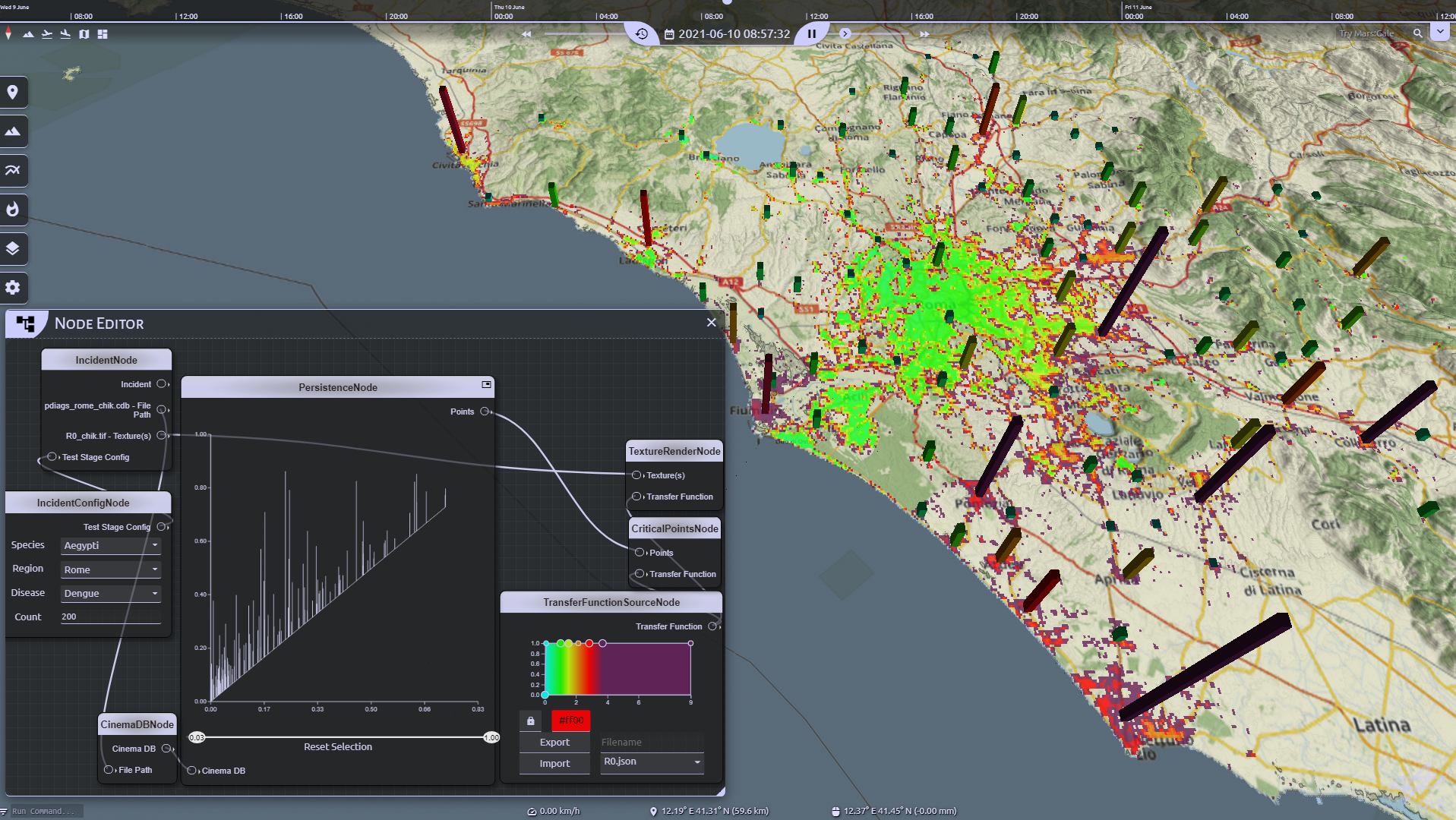Click TransferFunctionSourceNode Transfer Function output socket
Screen dimensions: 1456x820
(712, 626)
